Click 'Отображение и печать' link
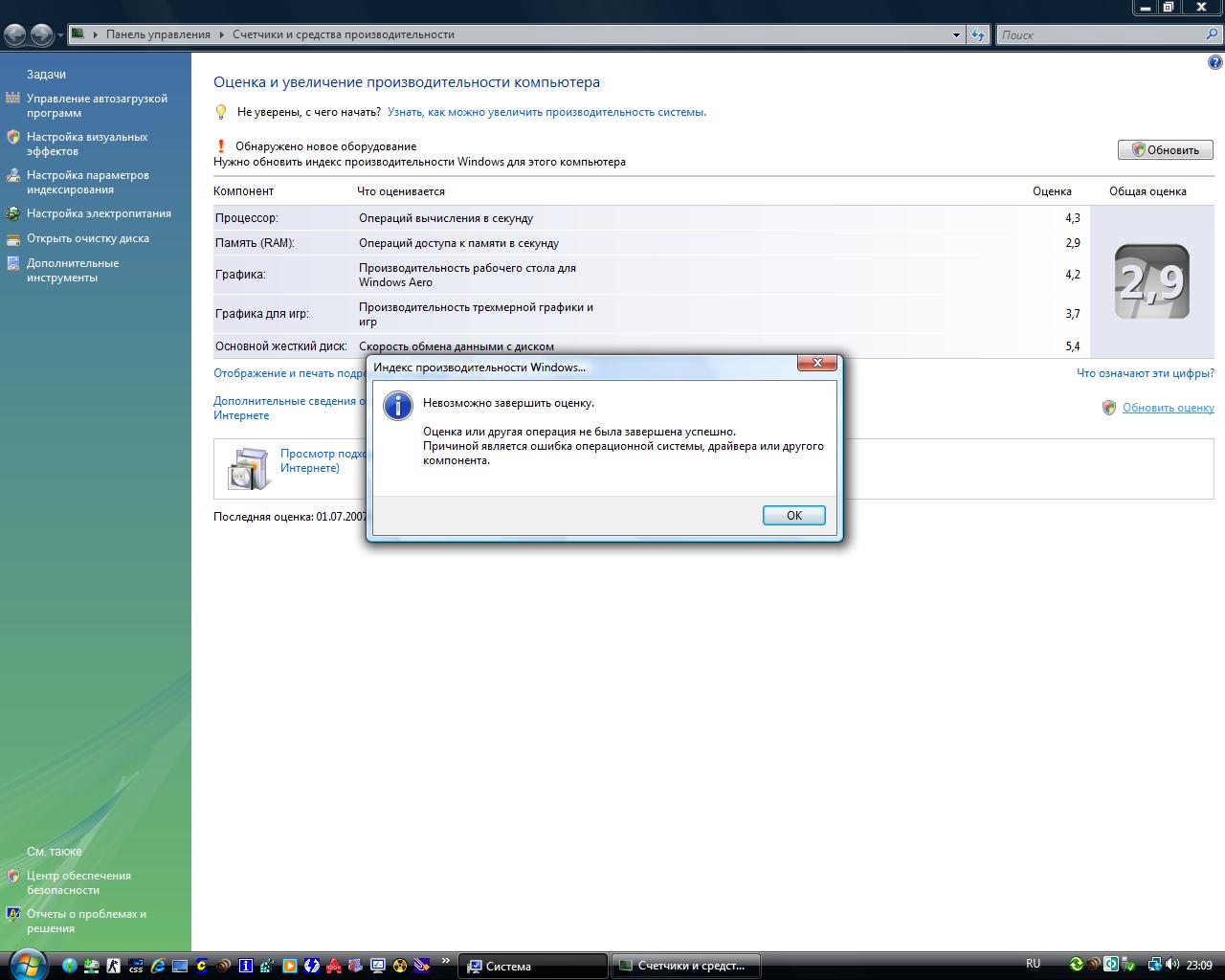 [x=290, y=373]
